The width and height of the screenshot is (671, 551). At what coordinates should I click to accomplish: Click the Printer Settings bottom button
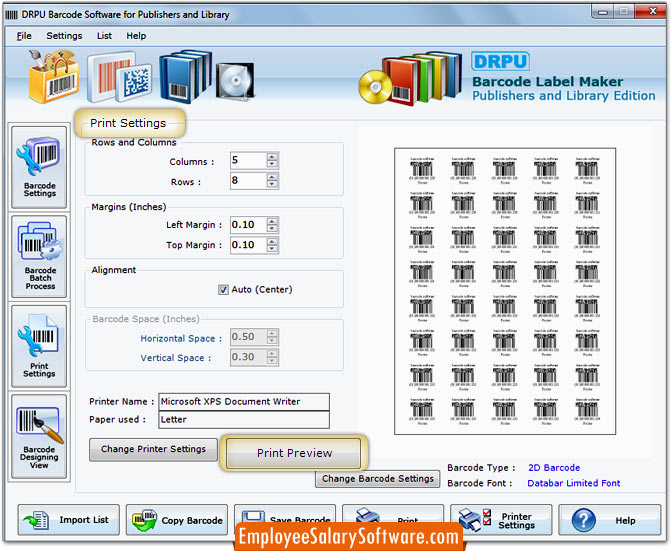tap(501, 520)
